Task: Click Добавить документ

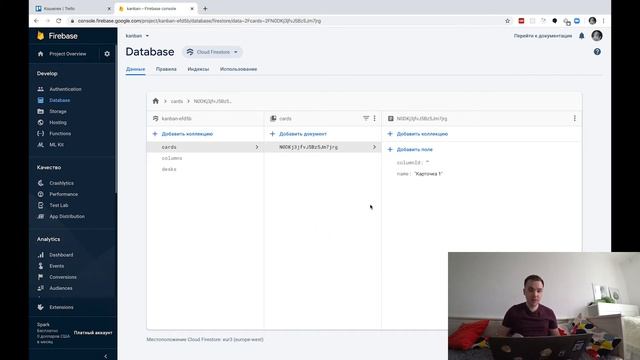Action: click(298, 134)
